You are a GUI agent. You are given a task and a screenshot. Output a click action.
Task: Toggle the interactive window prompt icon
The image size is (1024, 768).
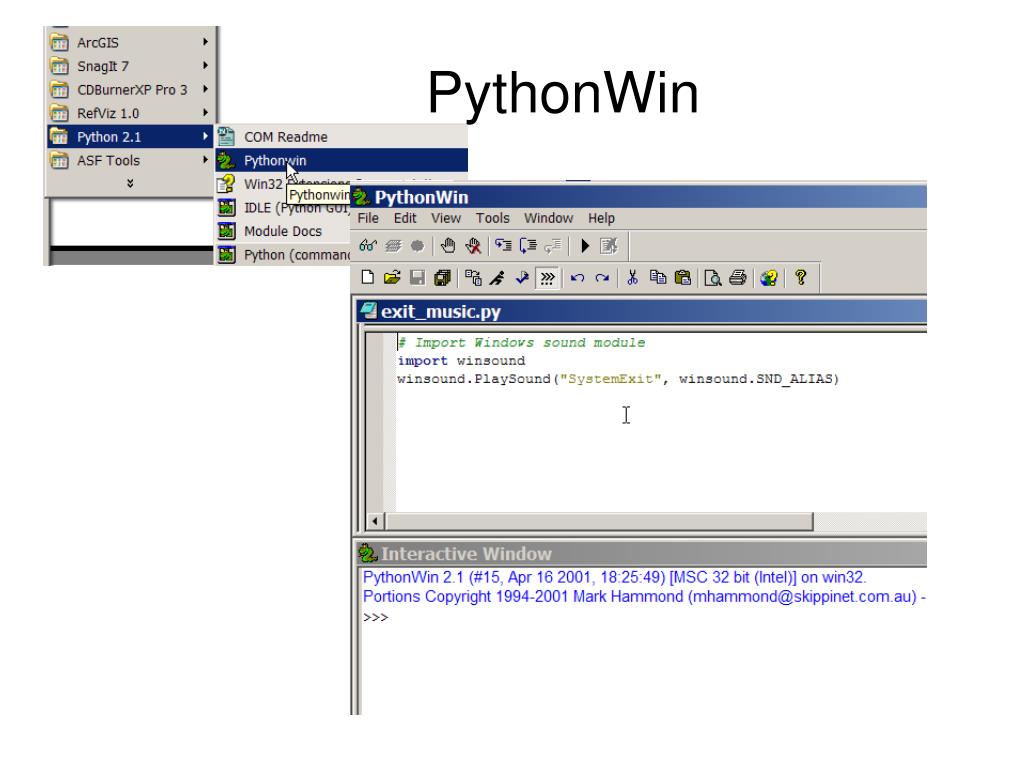(547, 278)
